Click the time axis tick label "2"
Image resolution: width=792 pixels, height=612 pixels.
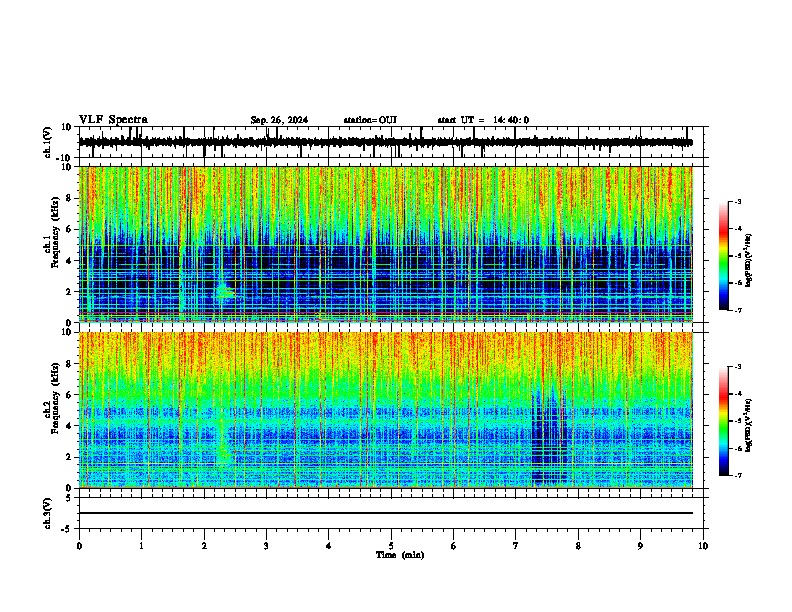(x=204, y=546)
